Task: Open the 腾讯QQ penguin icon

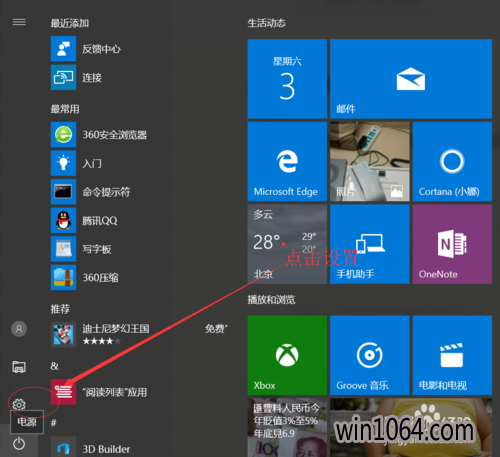Action: tap(63, 220)
